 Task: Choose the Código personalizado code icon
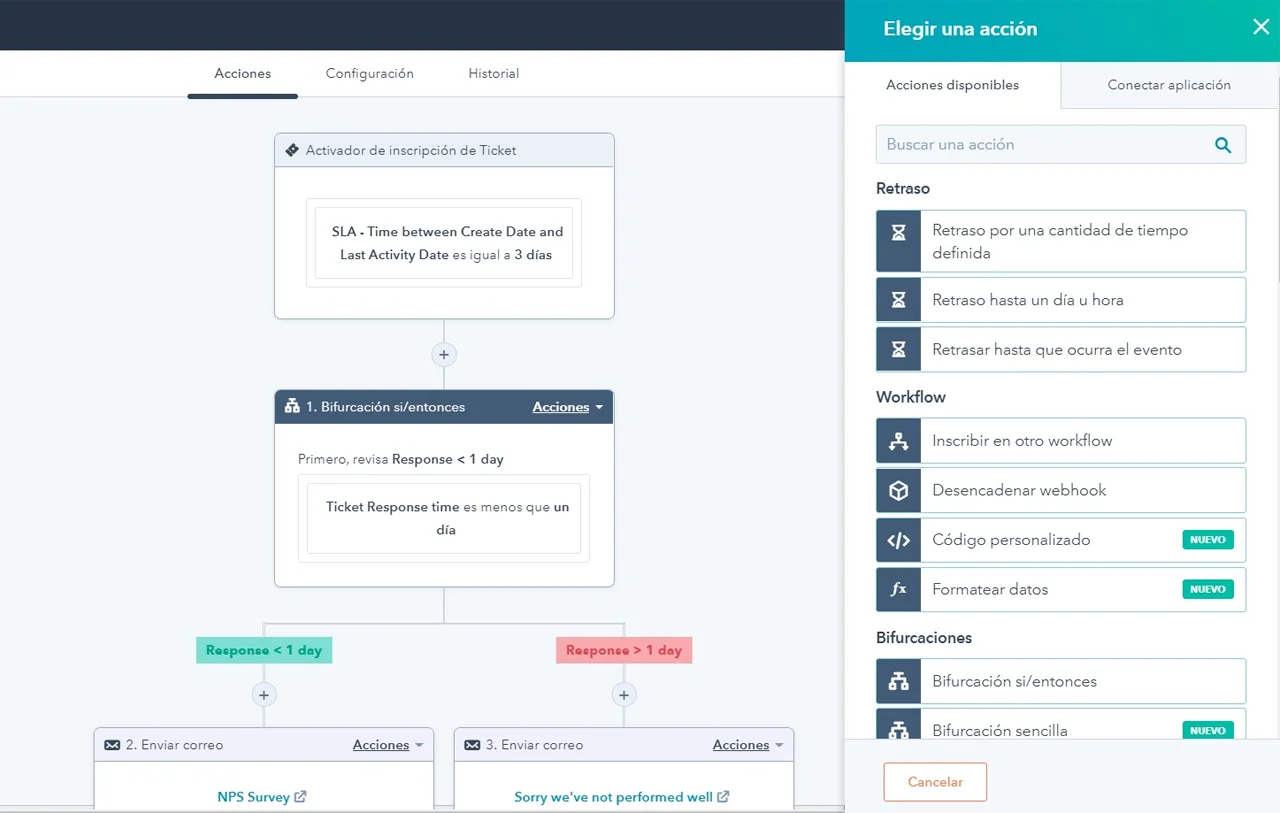(898, 540)
